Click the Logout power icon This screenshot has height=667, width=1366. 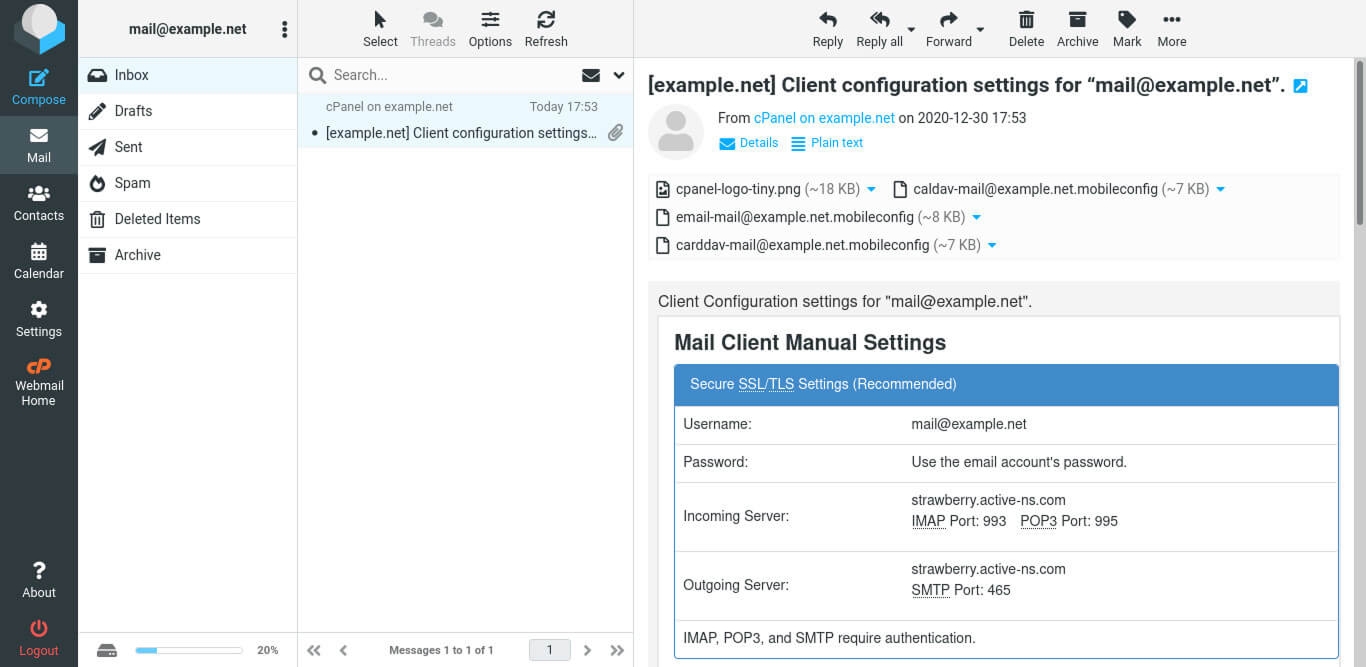tap(39, 629)
